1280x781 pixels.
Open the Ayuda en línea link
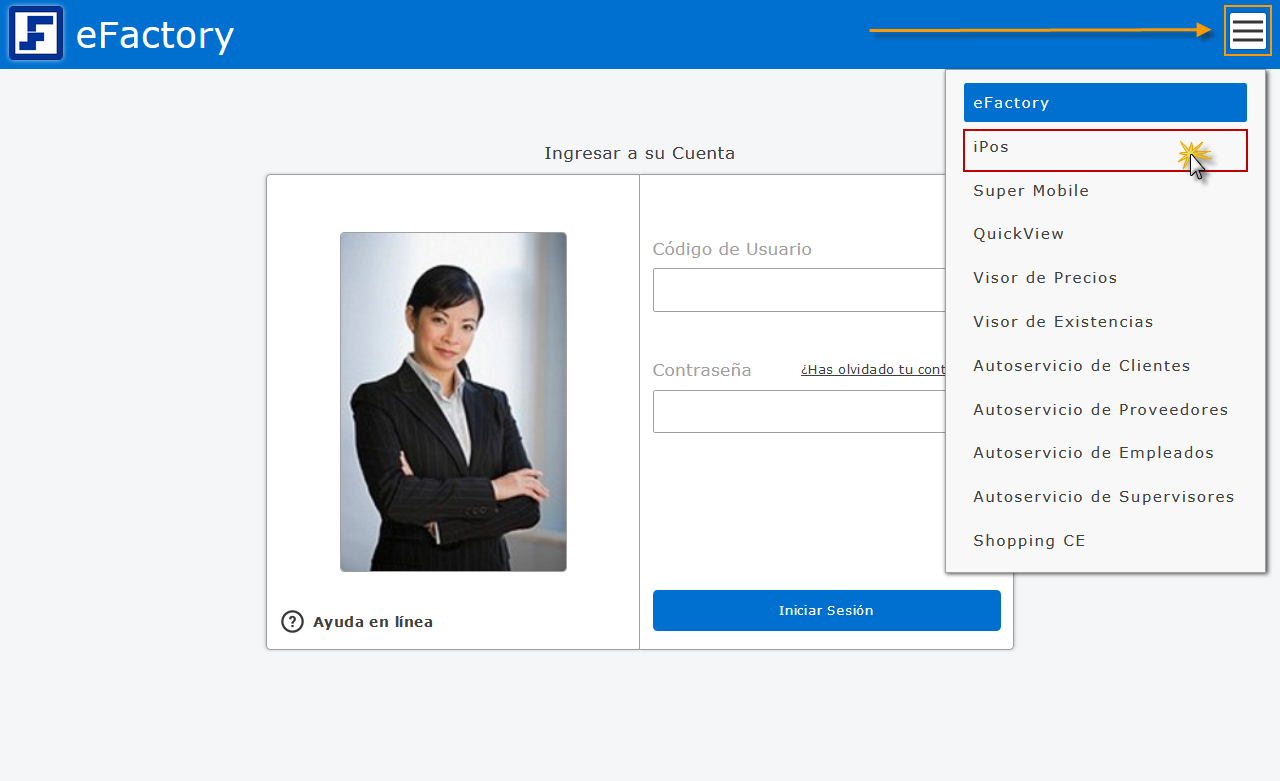[x=372, y=622]
